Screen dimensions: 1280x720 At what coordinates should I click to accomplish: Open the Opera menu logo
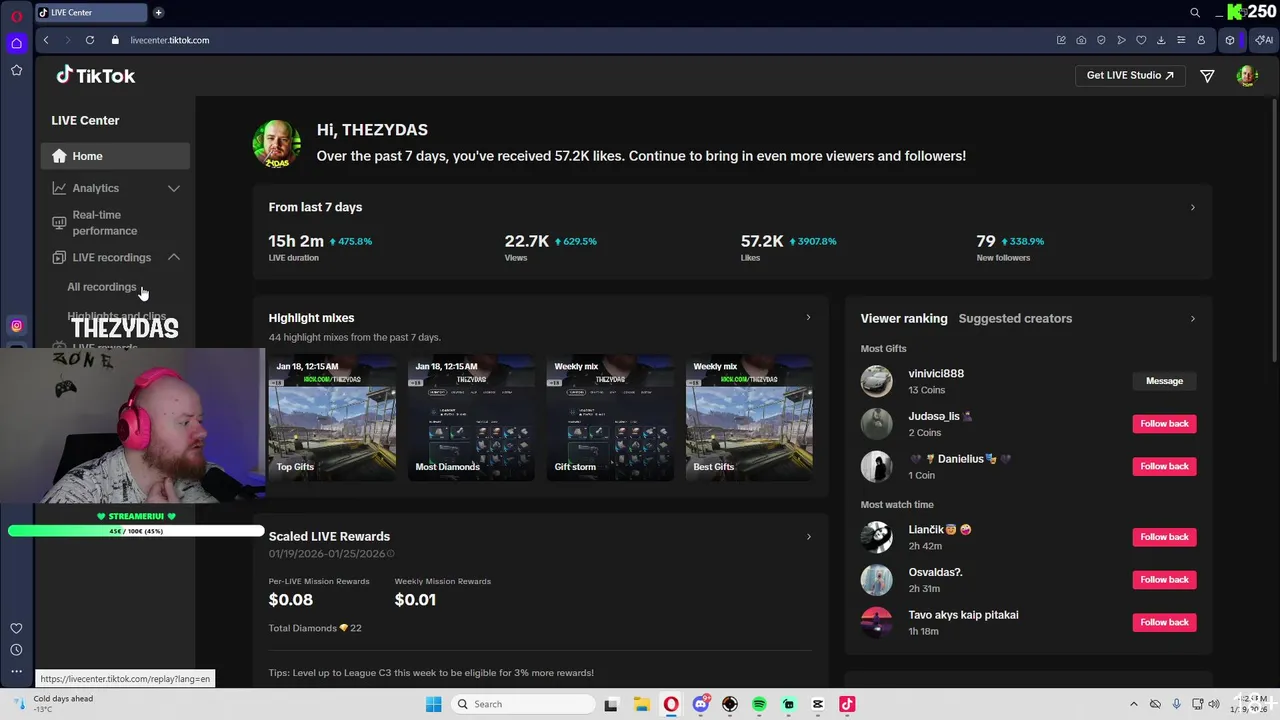click(x=16, y=16)
